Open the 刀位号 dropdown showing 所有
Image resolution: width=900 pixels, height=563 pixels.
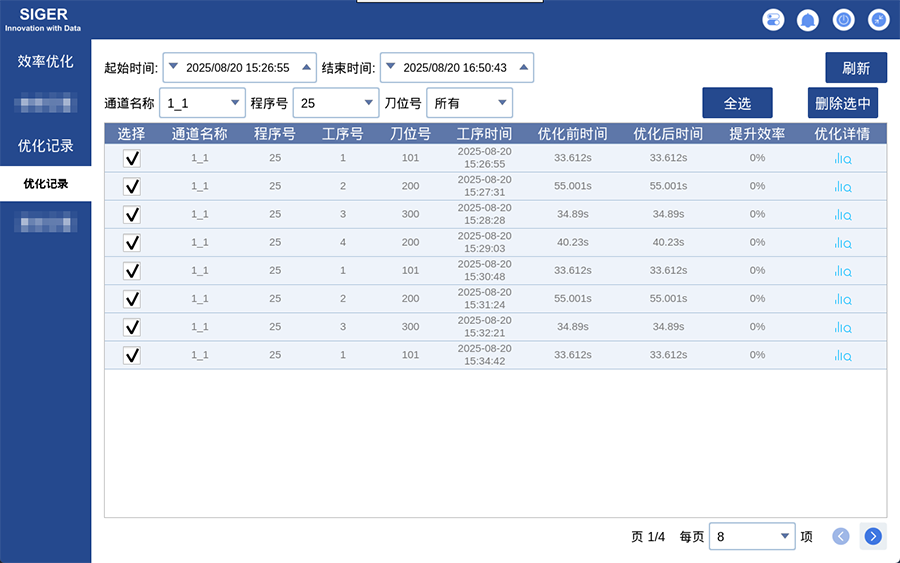pyautogui.click(x=469, y=103)
